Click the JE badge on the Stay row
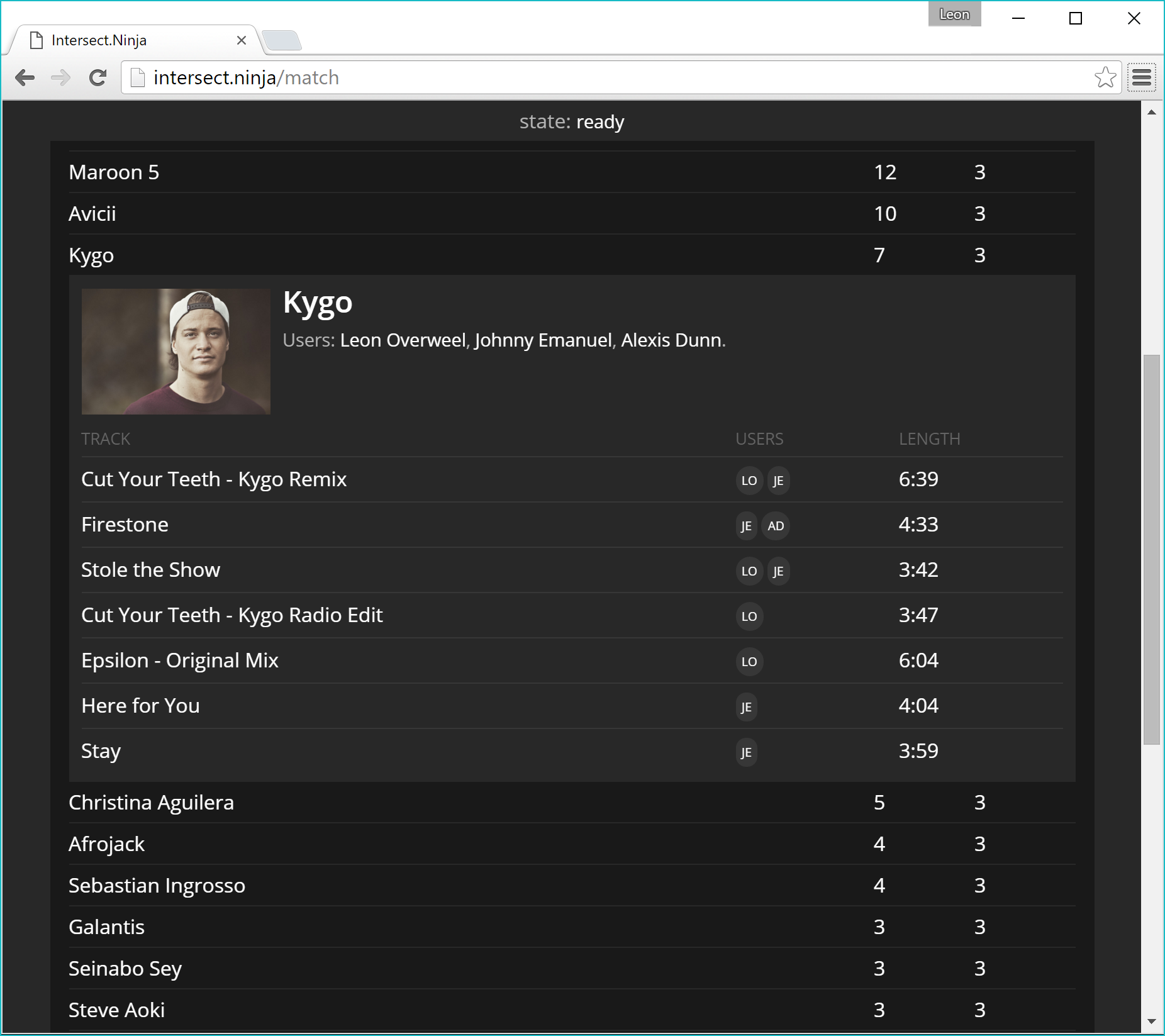 (746, 752)
